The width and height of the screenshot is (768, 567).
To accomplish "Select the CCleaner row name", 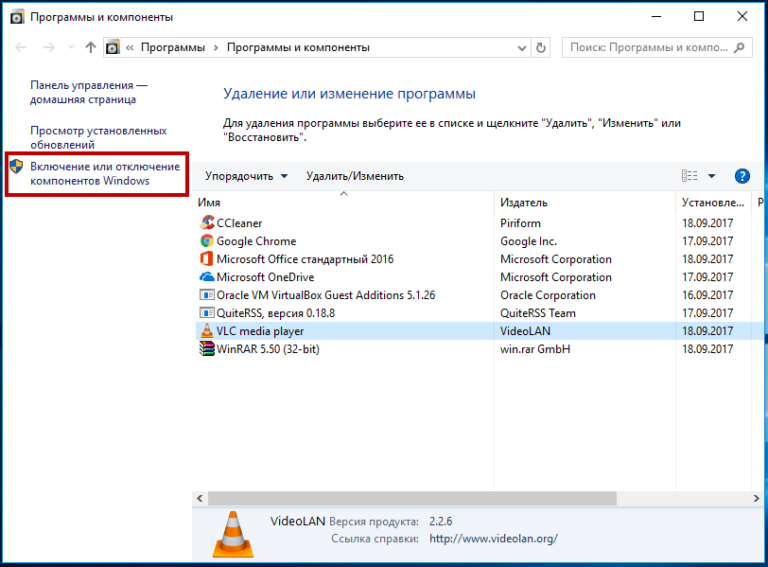I will pos(239,223).
